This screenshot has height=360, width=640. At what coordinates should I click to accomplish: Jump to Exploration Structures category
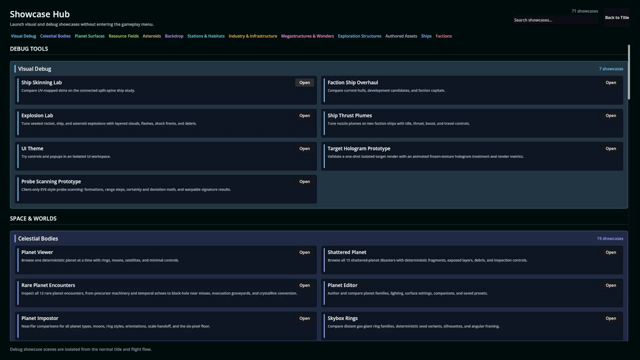[359, 36]
